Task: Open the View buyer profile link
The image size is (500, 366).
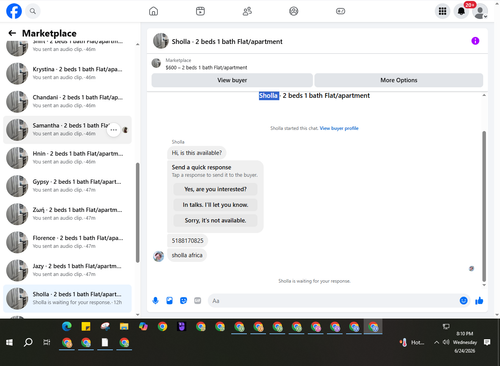Action: coord(339,128)
